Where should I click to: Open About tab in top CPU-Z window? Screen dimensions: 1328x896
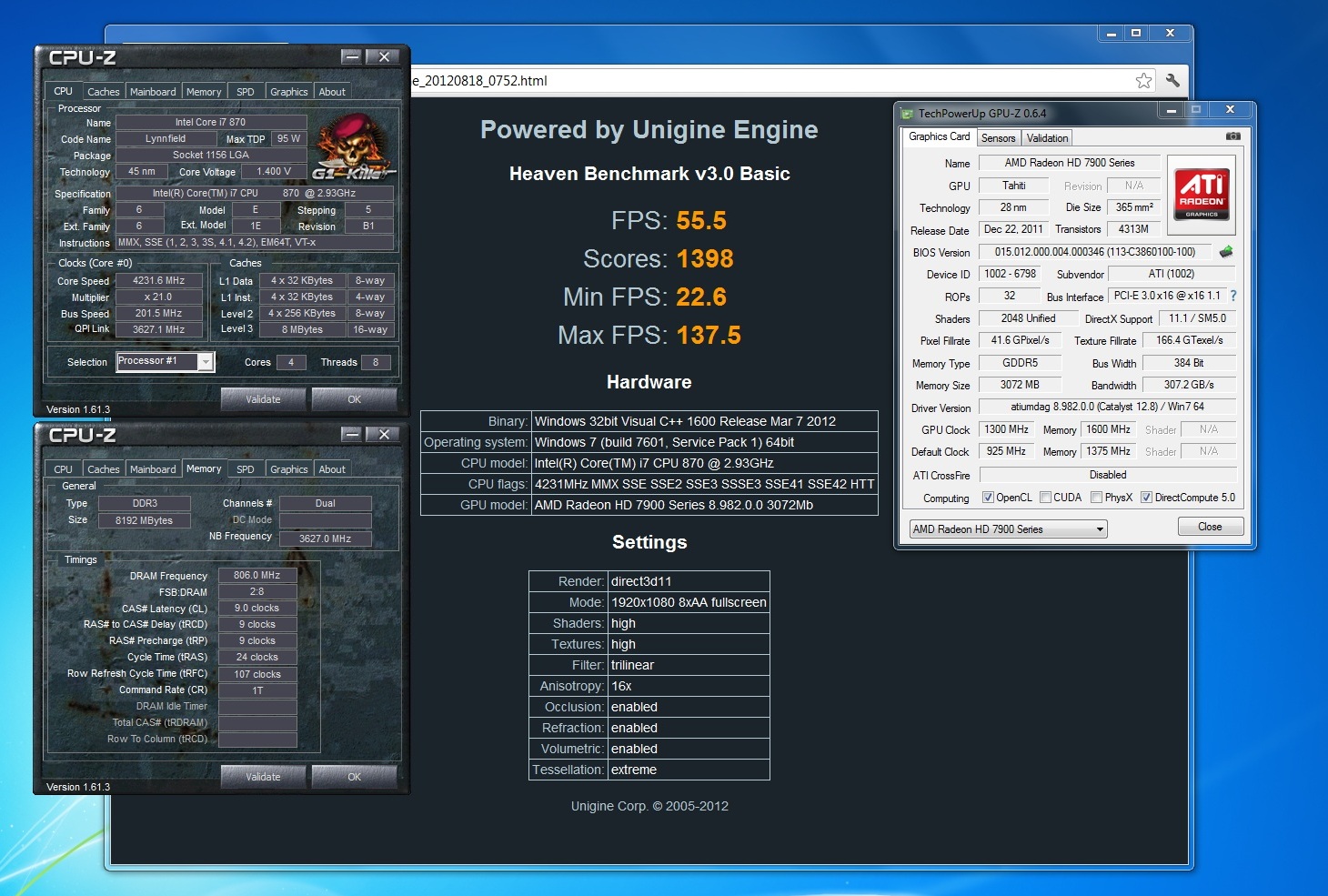coord(332,92)
